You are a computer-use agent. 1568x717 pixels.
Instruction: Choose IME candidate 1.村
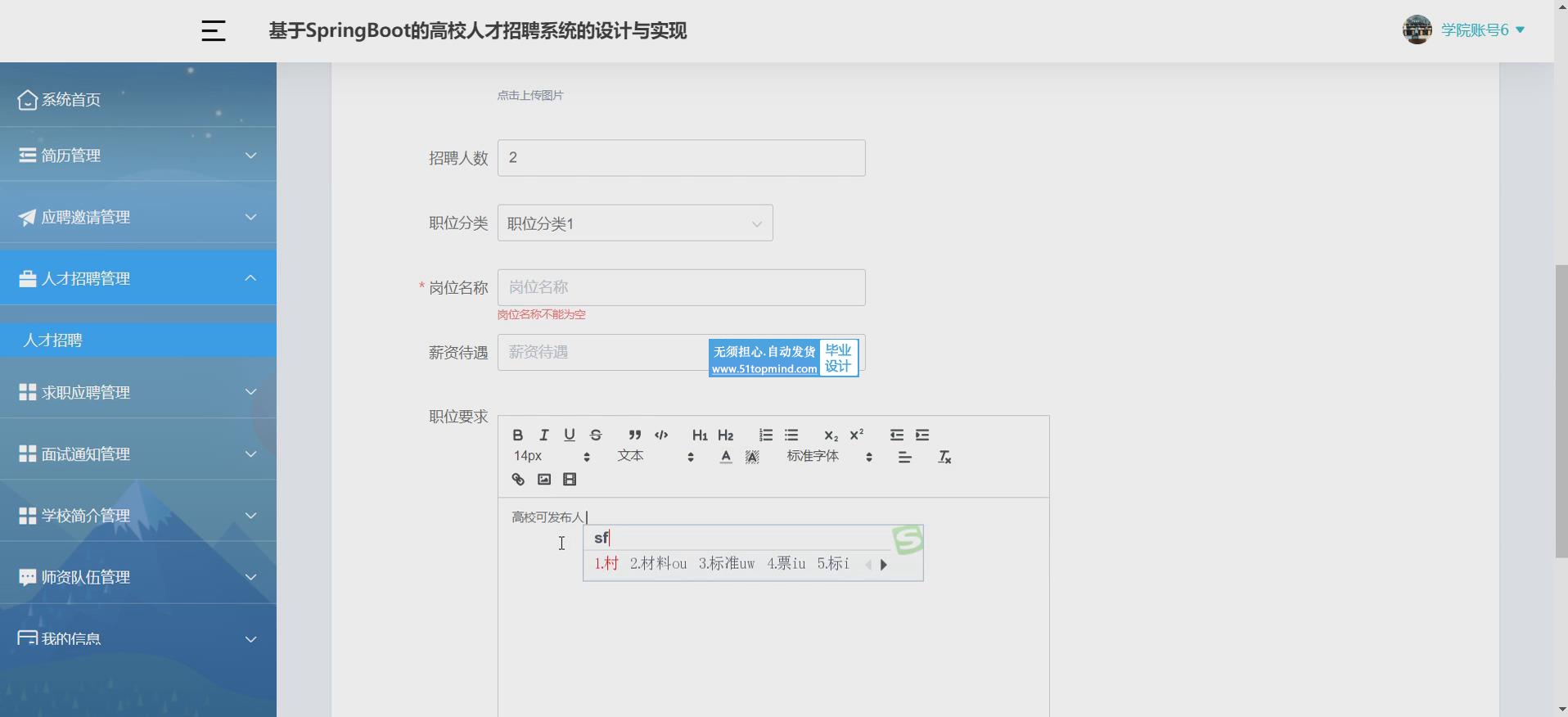coord(606,564)
